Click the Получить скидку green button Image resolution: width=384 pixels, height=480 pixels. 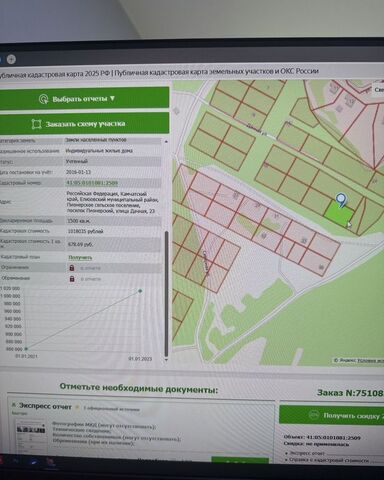point(332,415)
